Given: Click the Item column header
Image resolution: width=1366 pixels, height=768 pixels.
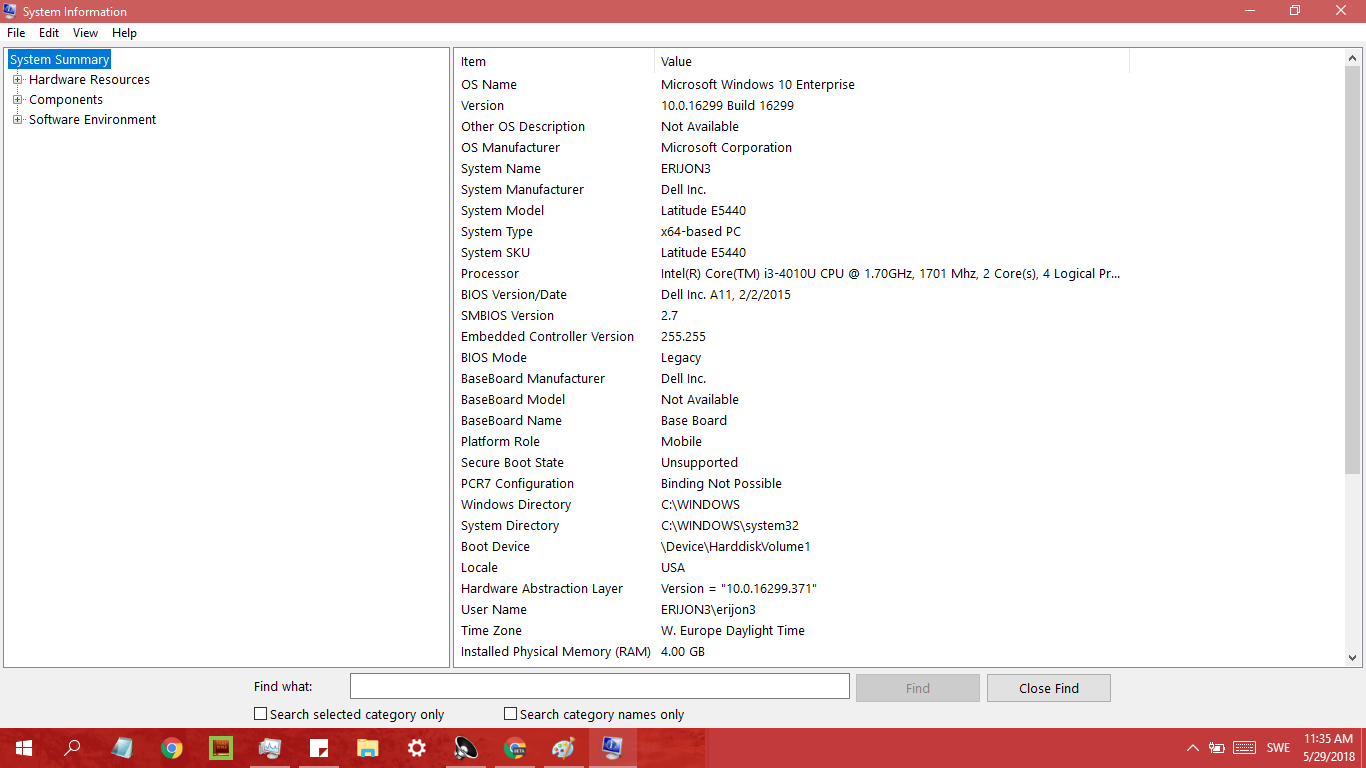Looking at the screenshot, I should pos(555,62).
